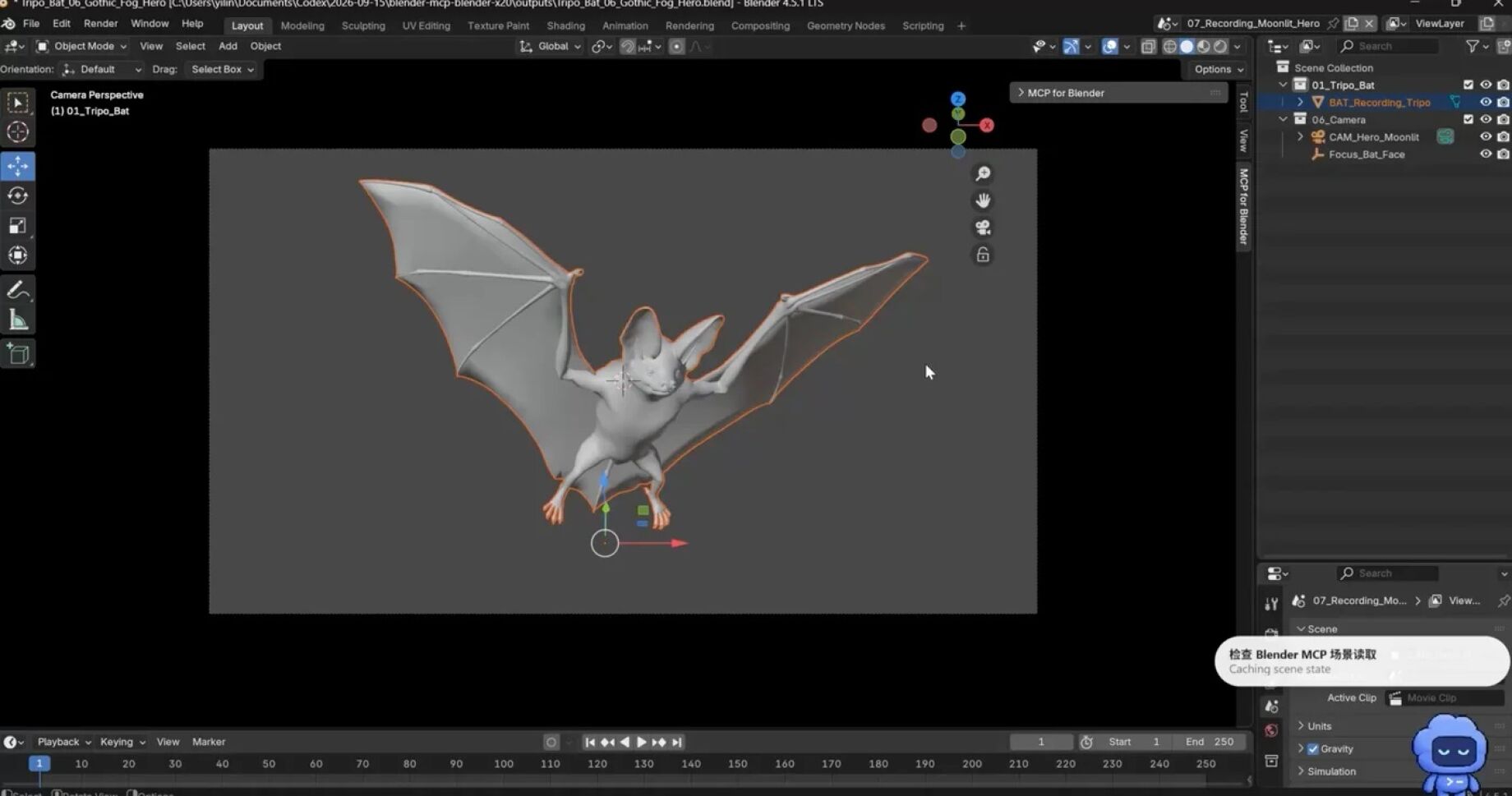Viewport: 1512px width, 796px height.
Task: Open the Global transform orientation dropdown
Action: pyautogui.click(x=550, y=46)
